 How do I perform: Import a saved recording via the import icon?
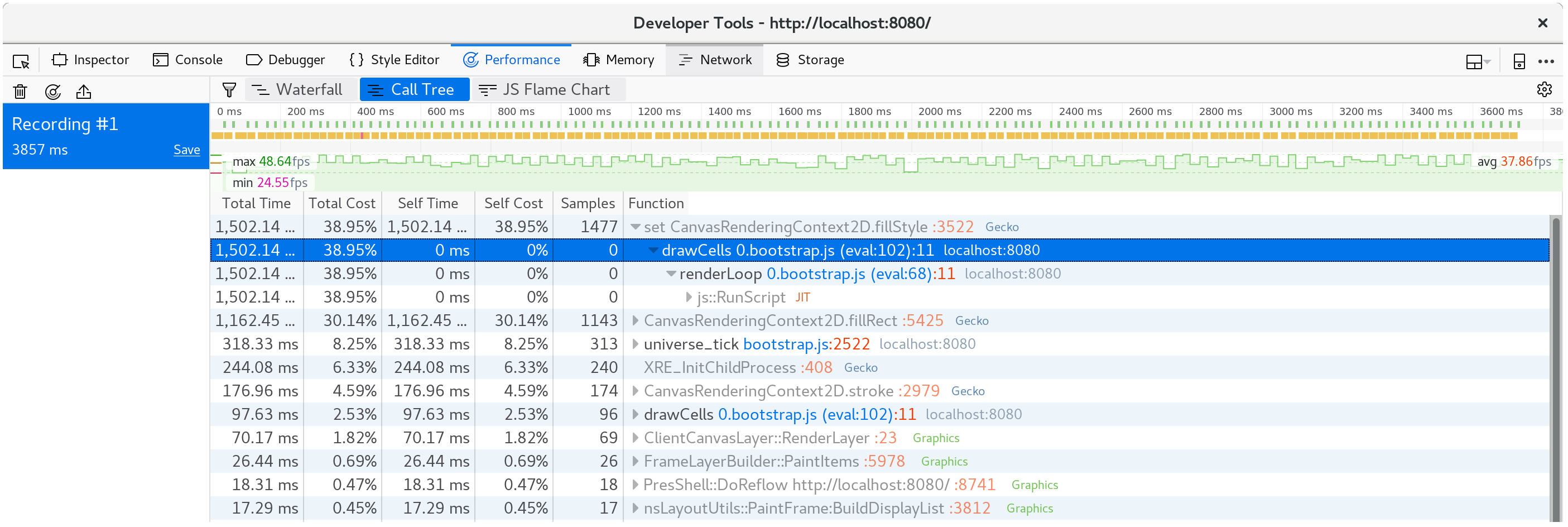pyautogui.click(x=84, y=92)
